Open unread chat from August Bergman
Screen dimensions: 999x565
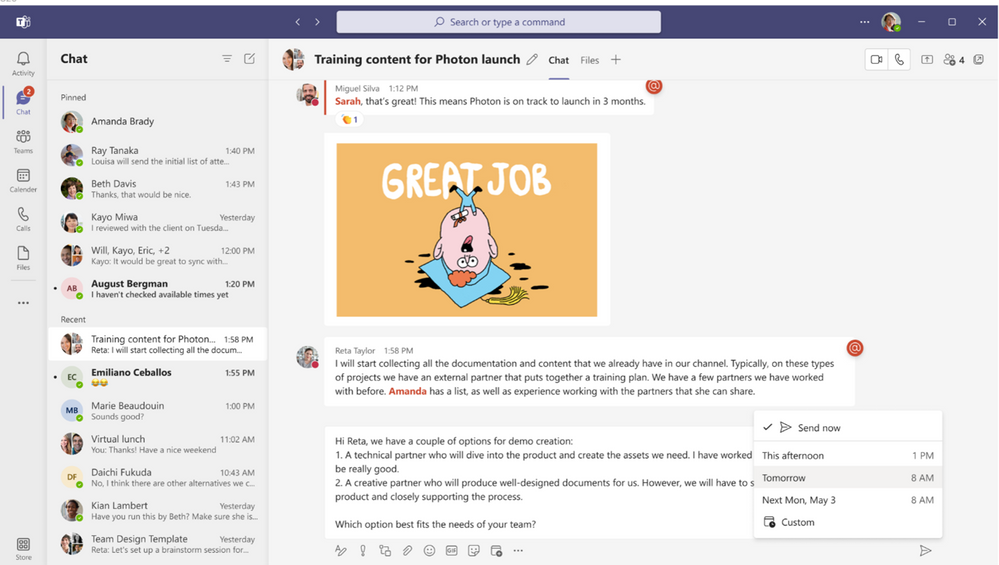[x=157, y=289]
